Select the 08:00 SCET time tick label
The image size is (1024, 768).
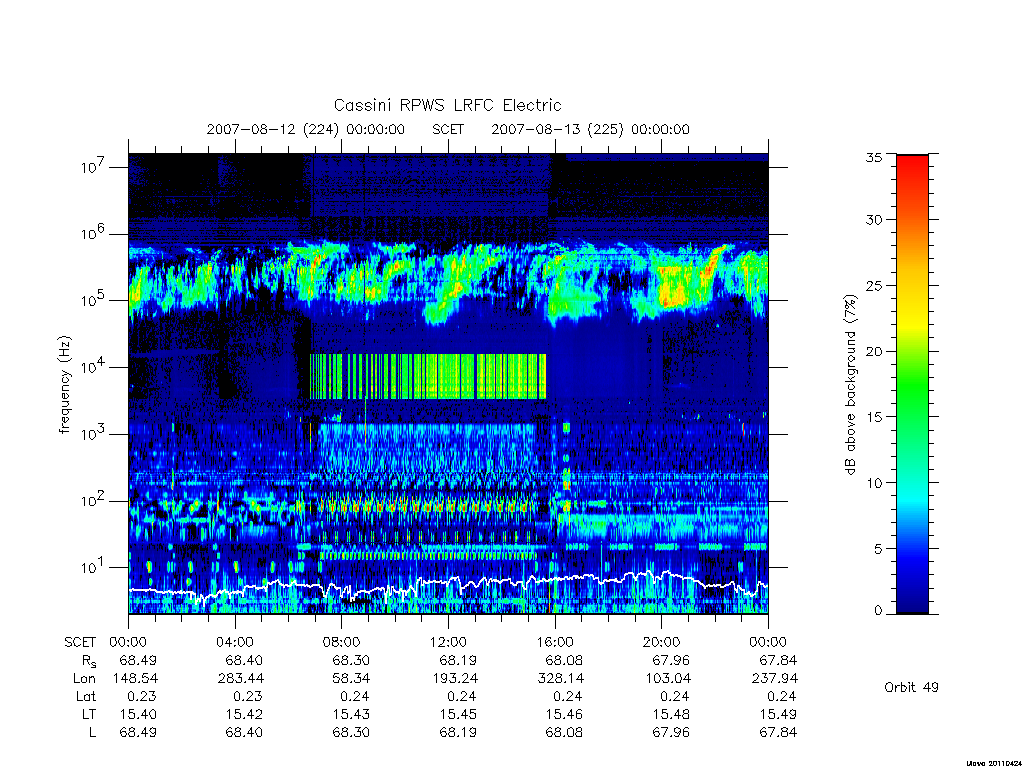341,642
